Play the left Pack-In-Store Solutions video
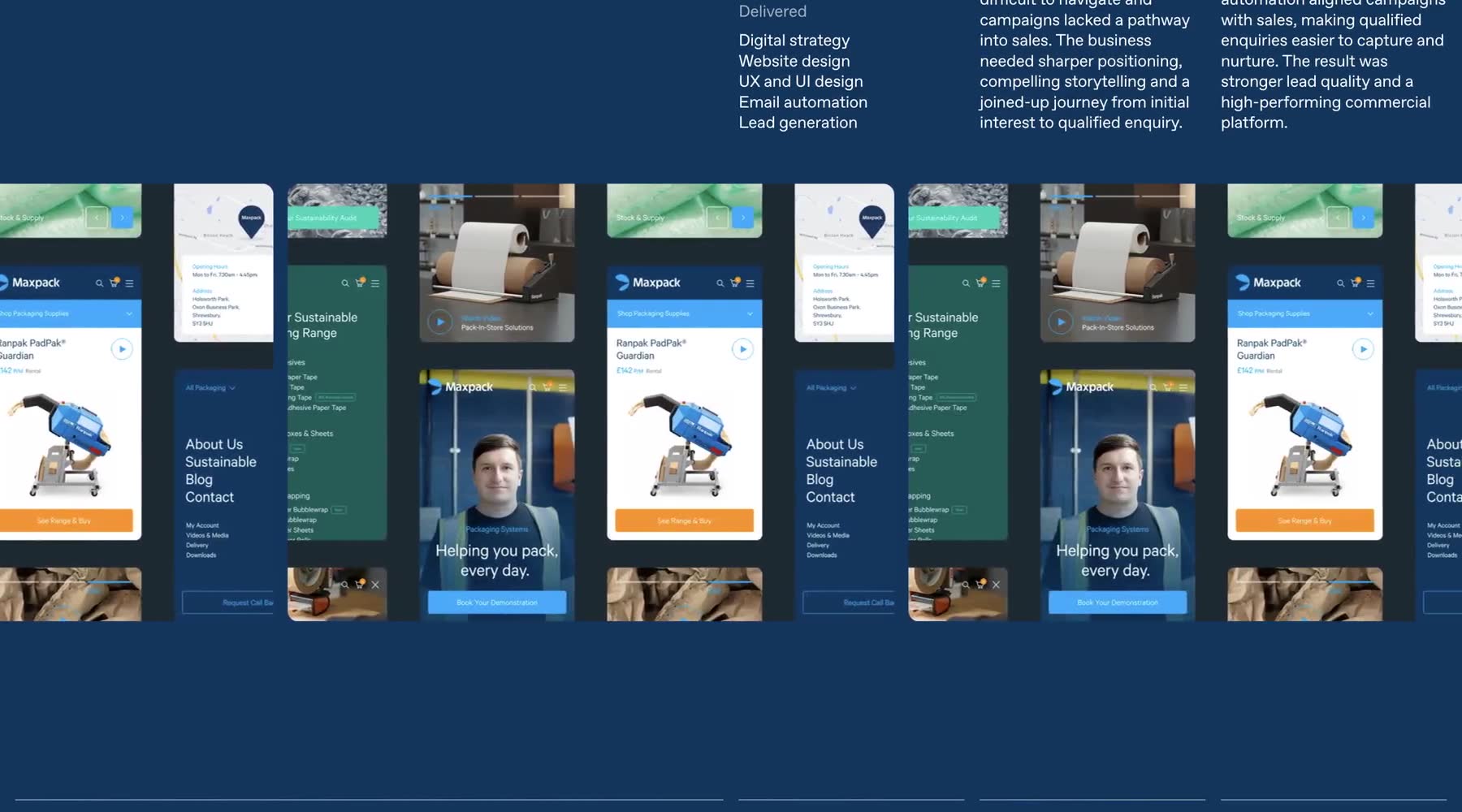The image size is (1462, 812). click(440, 322)
